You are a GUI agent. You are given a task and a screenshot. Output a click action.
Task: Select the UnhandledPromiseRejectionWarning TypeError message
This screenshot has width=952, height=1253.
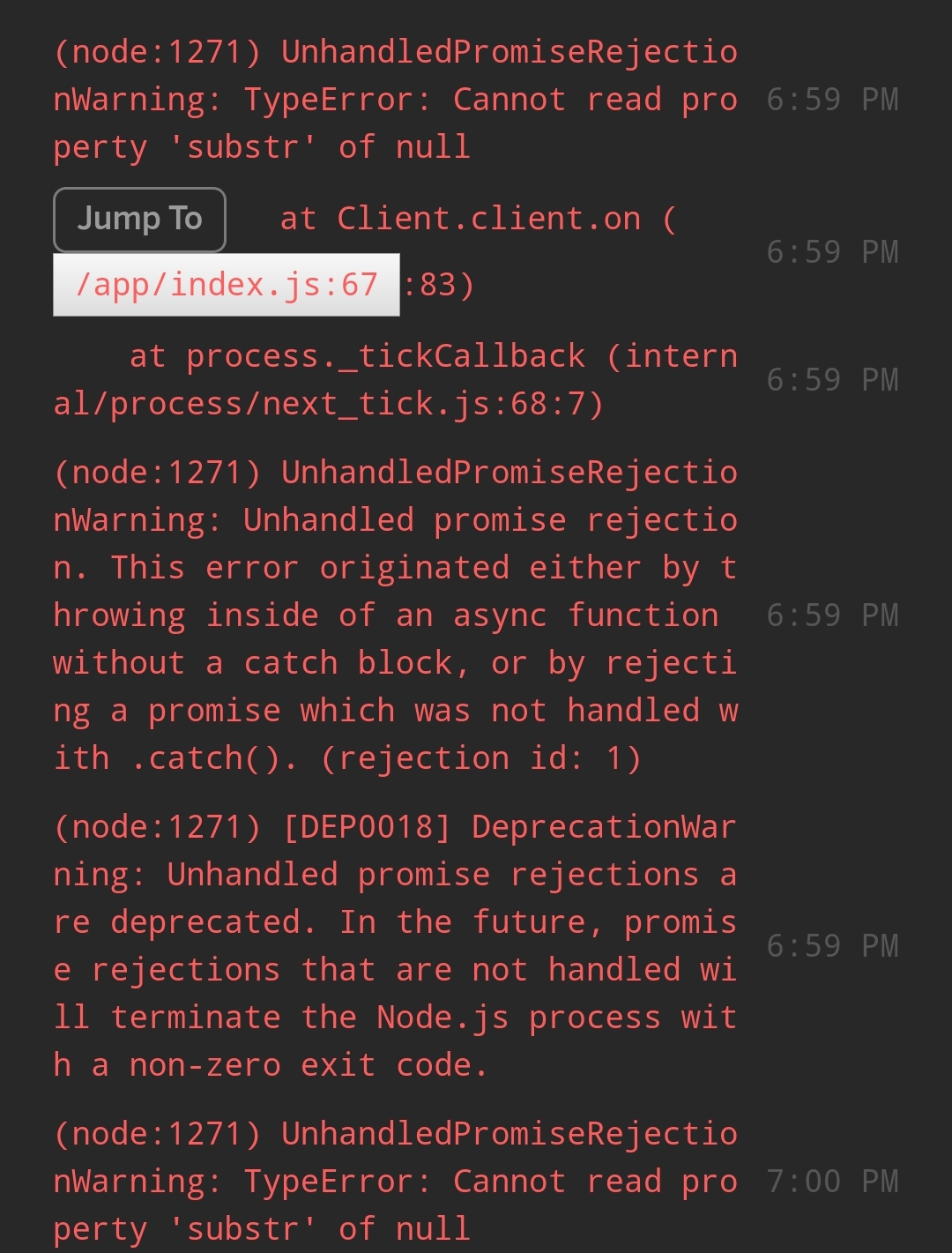pyautogui.click(x=394, y=99)
